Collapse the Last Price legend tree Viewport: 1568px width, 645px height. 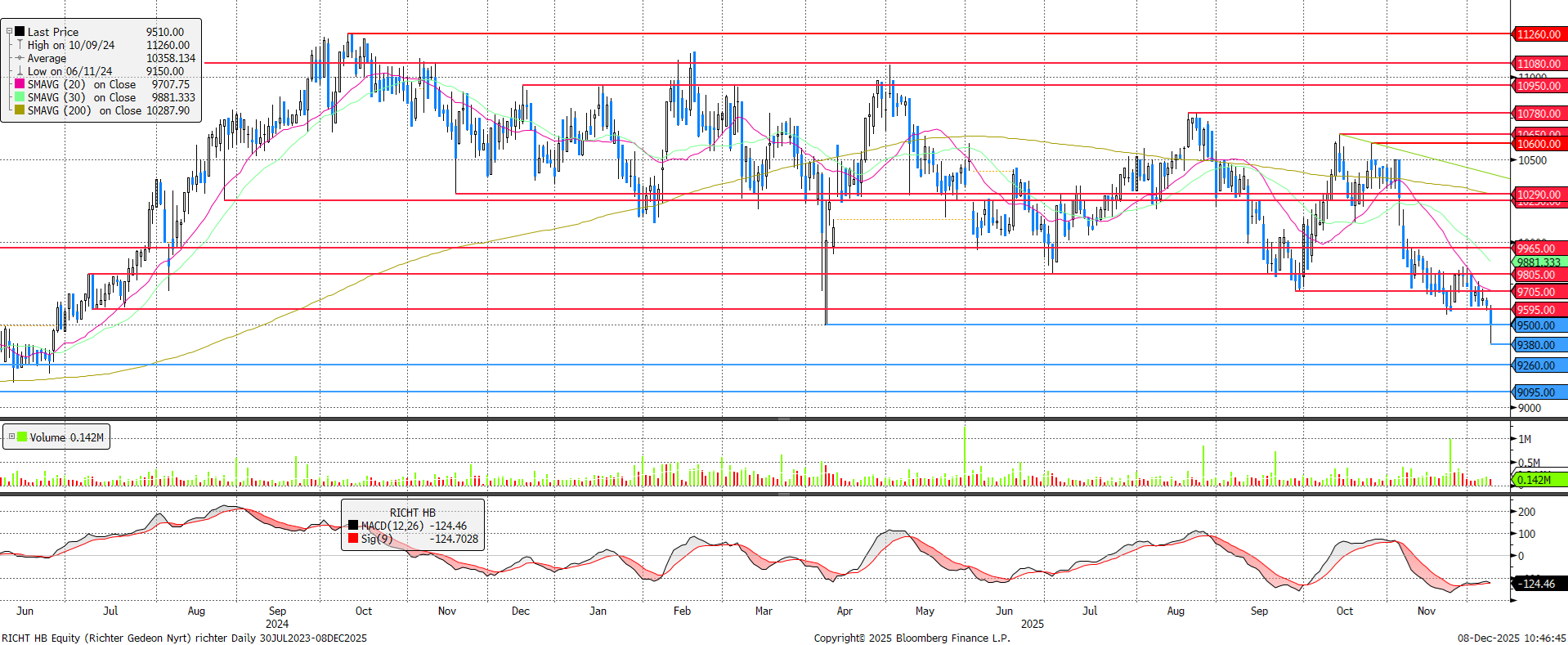(x=10, y=32)
